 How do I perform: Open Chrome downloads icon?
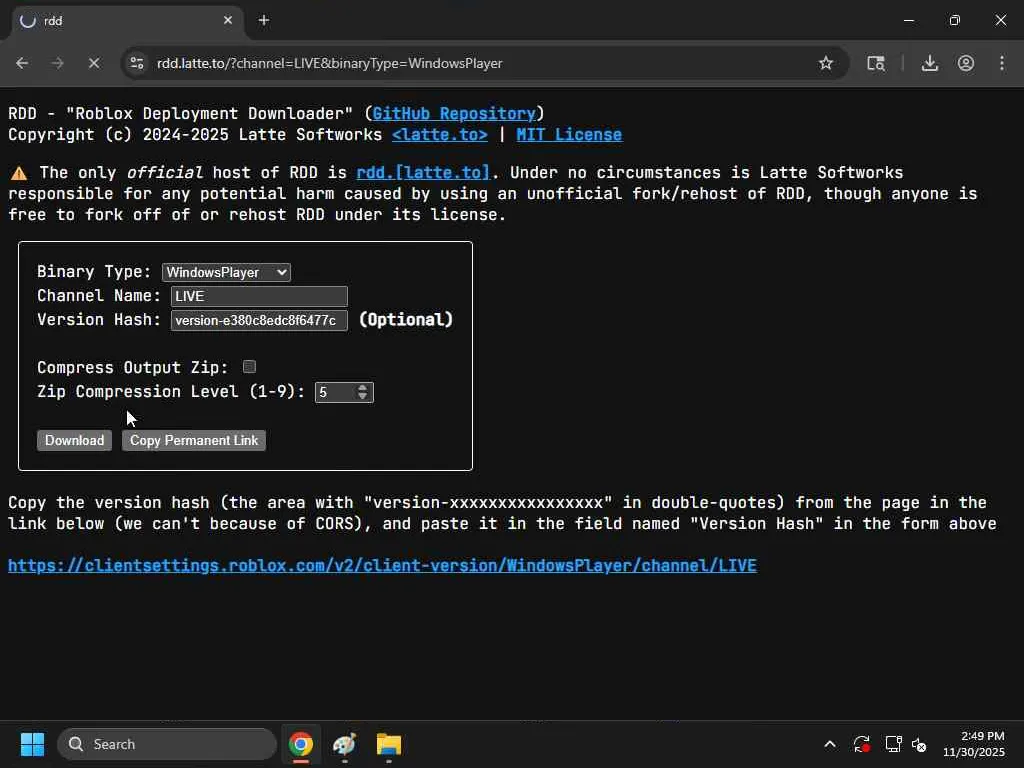tap(929, 63)
